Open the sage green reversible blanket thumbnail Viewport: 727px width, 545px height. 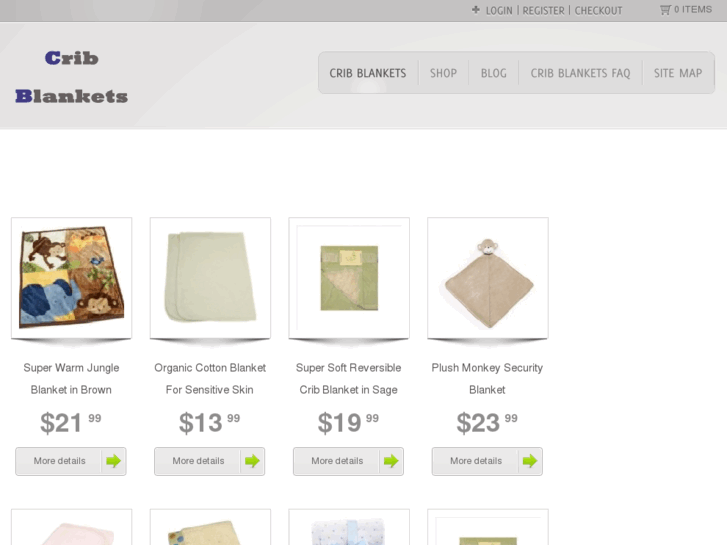pyautogui.click(x=349, y=277)
